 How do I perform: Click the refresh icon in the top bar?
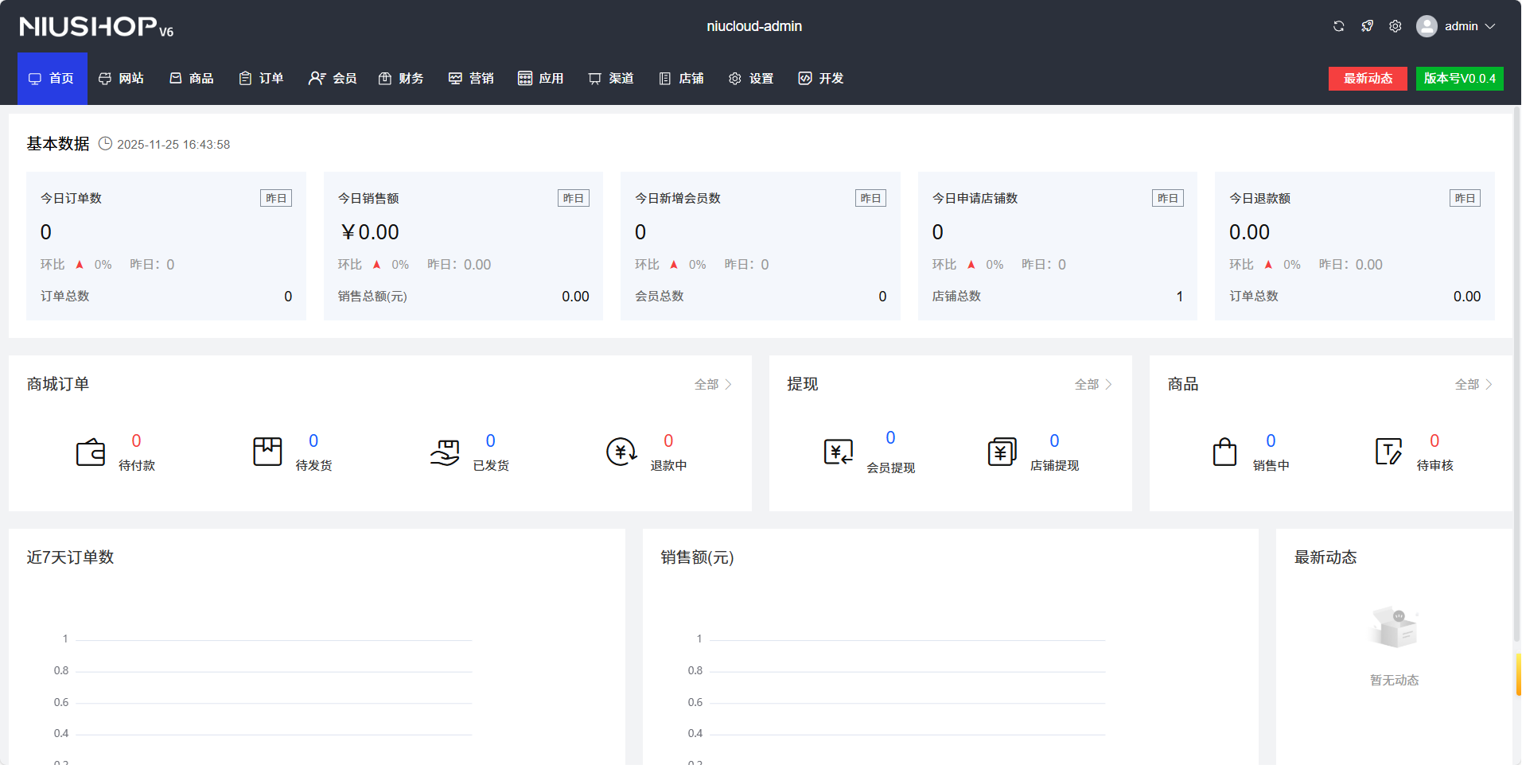tap(1338, 26)
